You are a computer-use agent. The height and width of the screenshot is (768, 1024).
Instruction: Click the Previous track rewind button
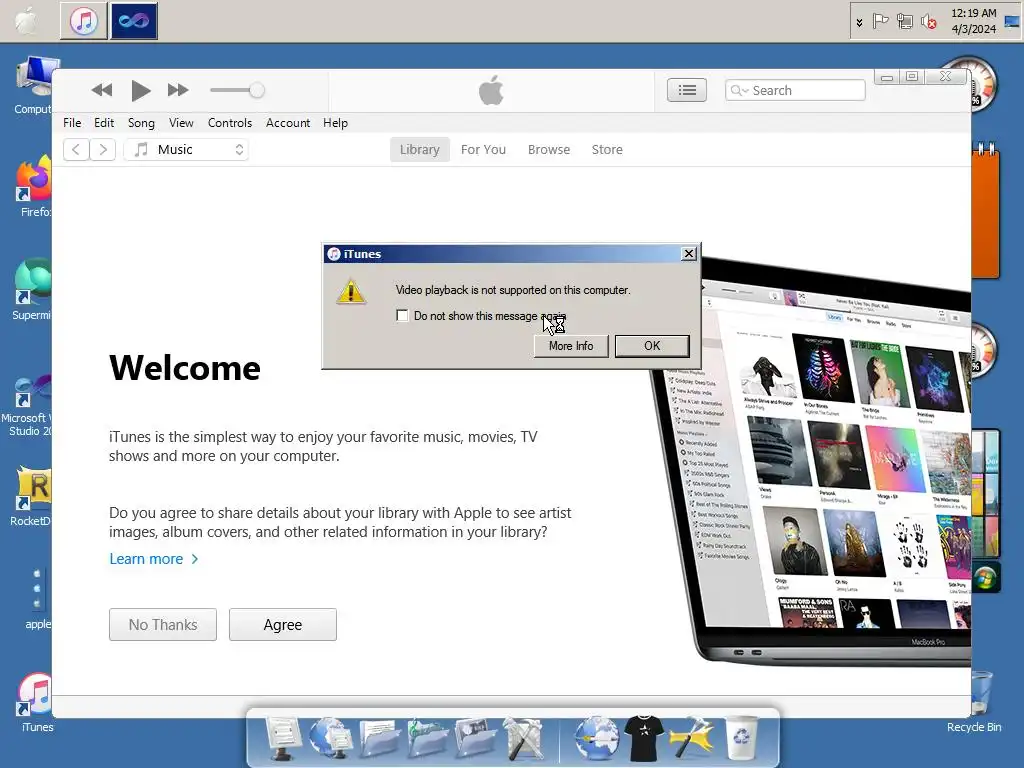click(x=102, y=90)
